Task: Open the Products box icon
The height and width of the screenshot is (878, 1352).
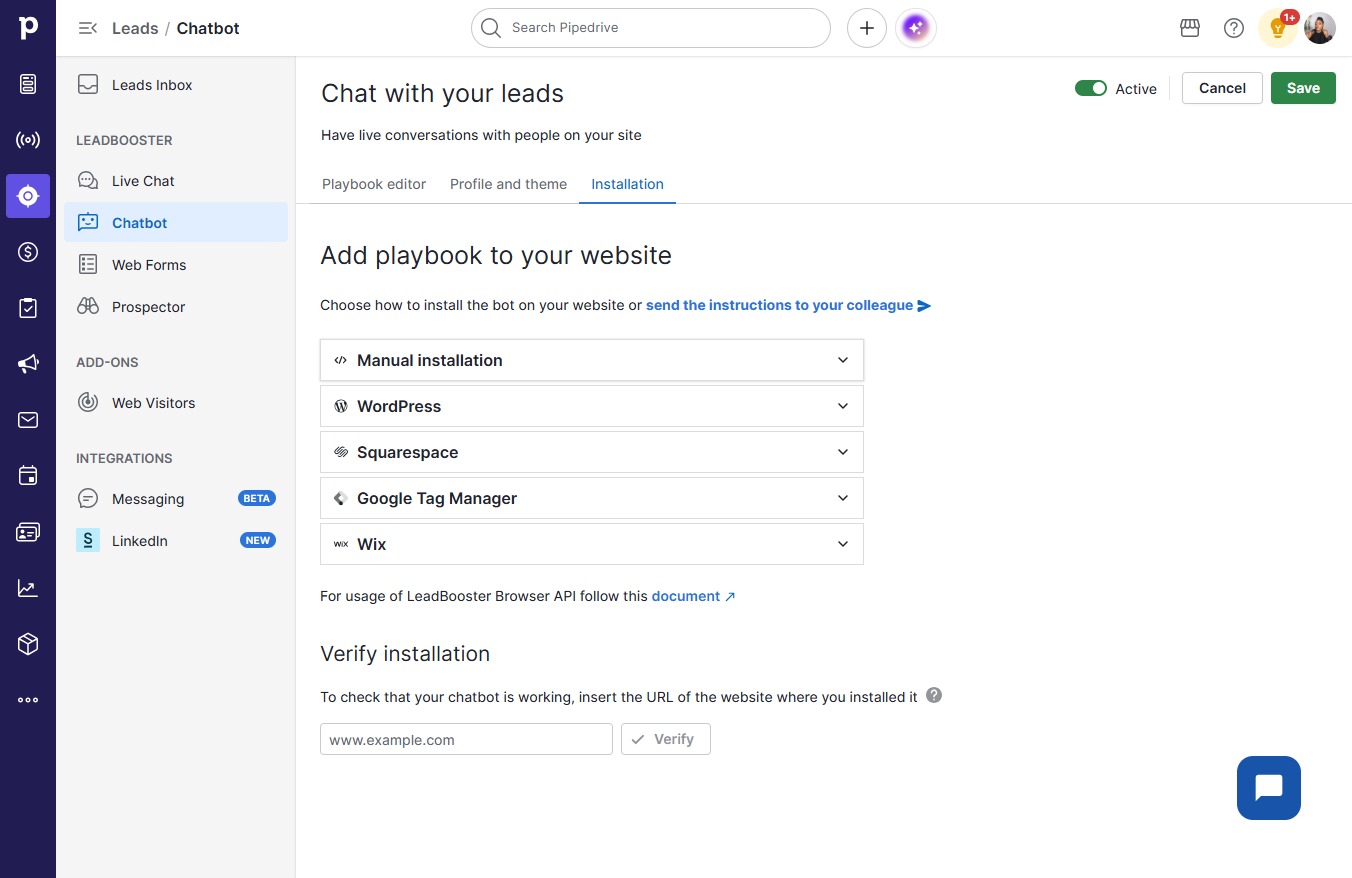Action: 28,644
